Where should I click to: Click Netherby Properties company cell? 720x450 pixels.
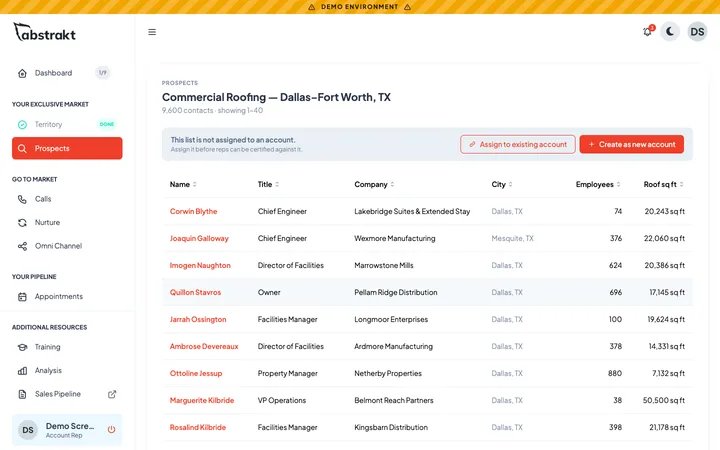(x=388, y=373)
